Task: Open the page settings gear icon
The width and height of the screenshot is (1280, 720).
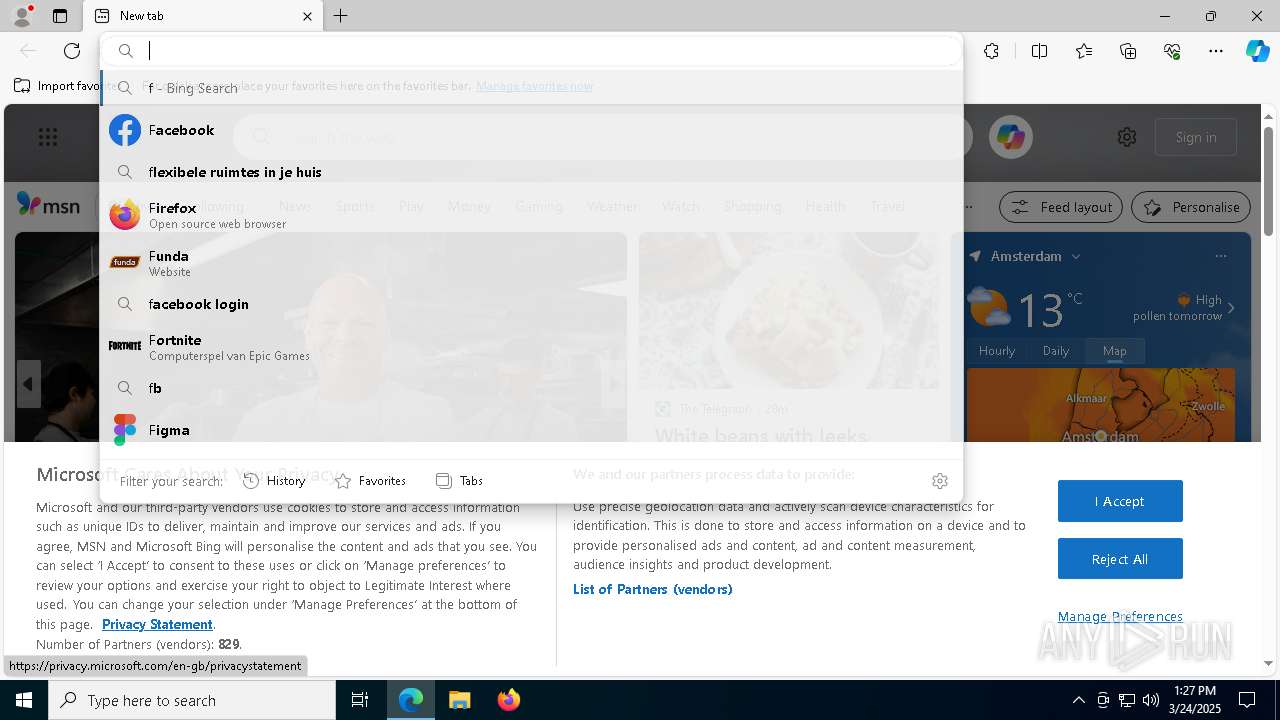Action: (x=1127, y=137)
